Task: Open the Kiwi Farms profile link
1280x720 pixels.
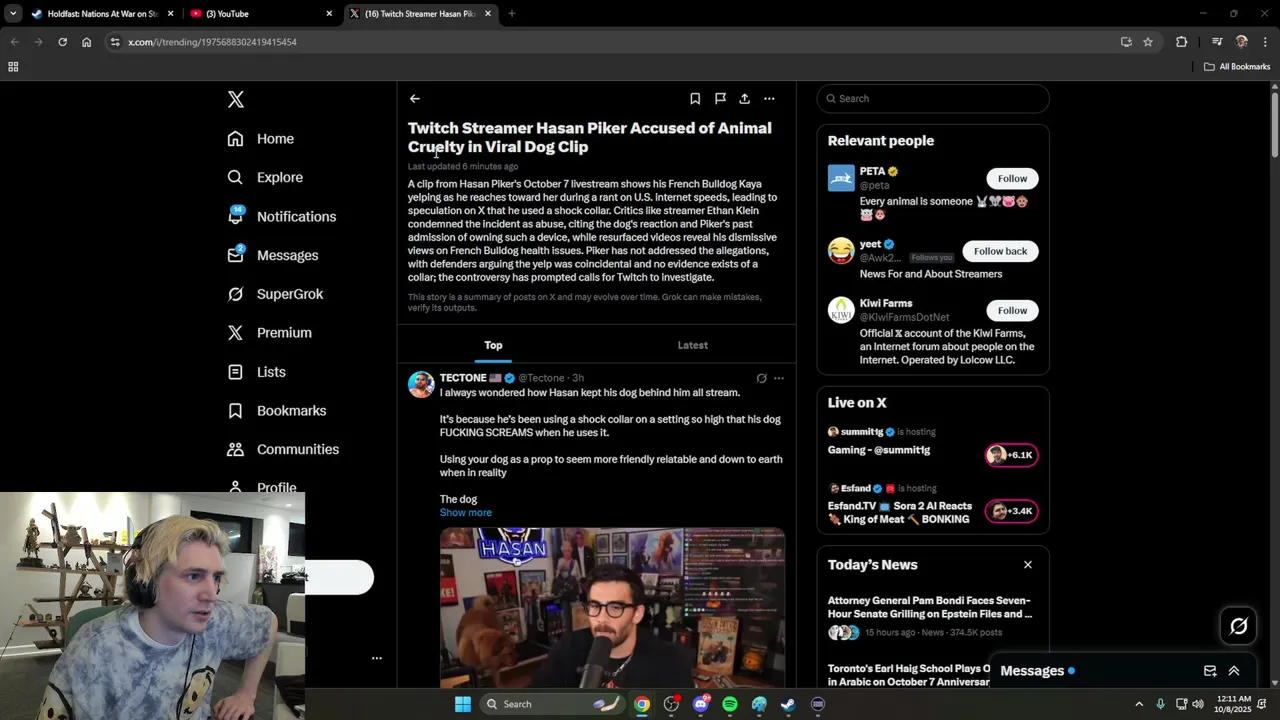Action: [x=885, y=303]
